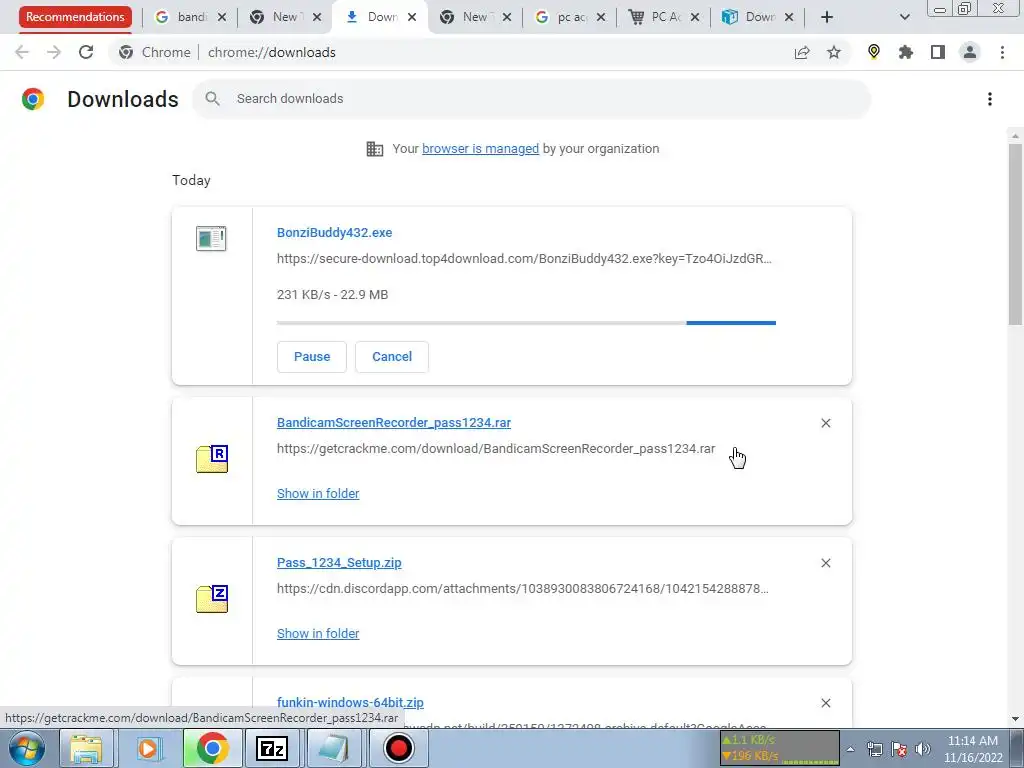This screenshot has width=1024, height=768.
Task: Close the active Downloads tab
Action: [412, 17]
